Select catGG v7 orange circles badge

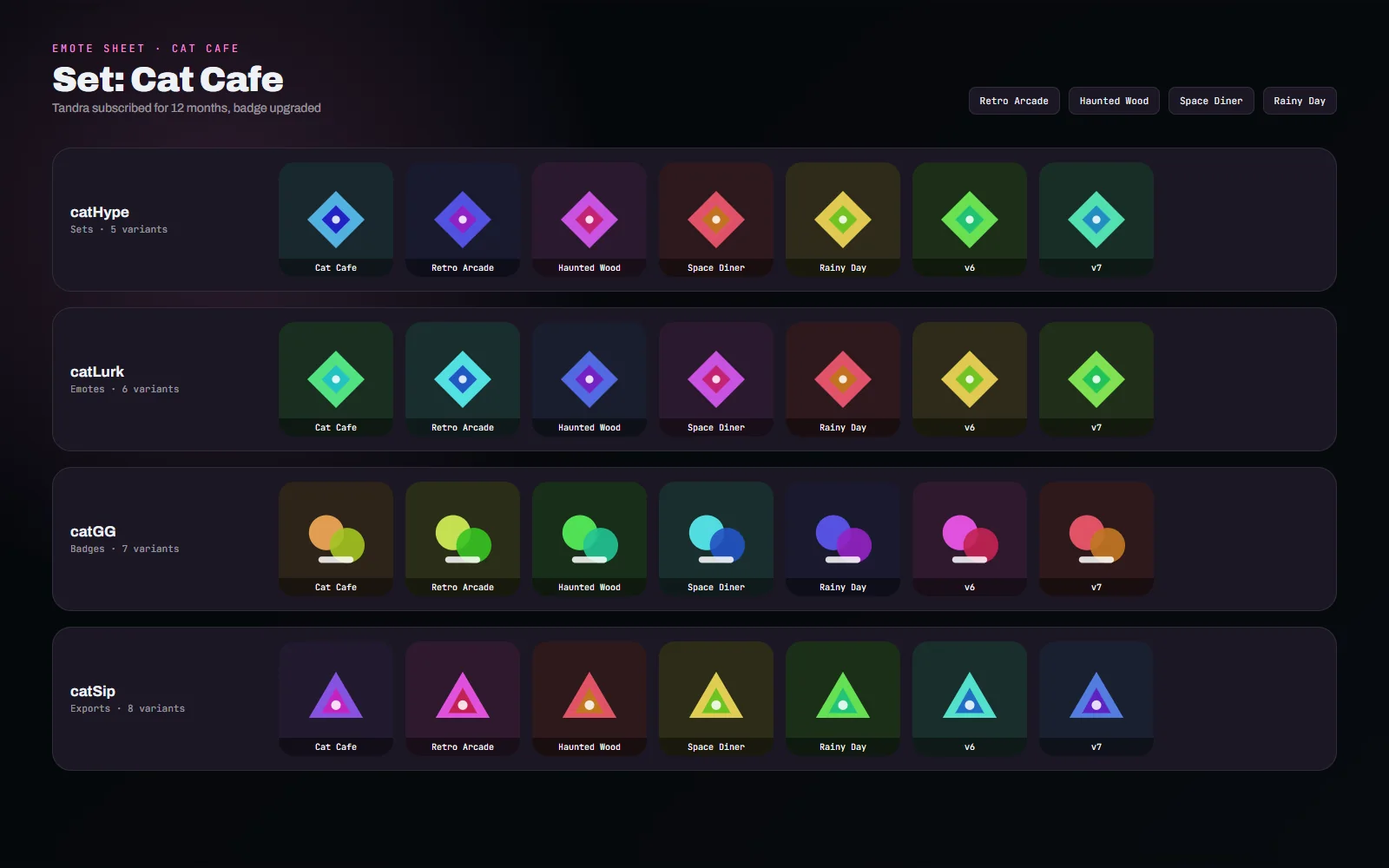1096,539
